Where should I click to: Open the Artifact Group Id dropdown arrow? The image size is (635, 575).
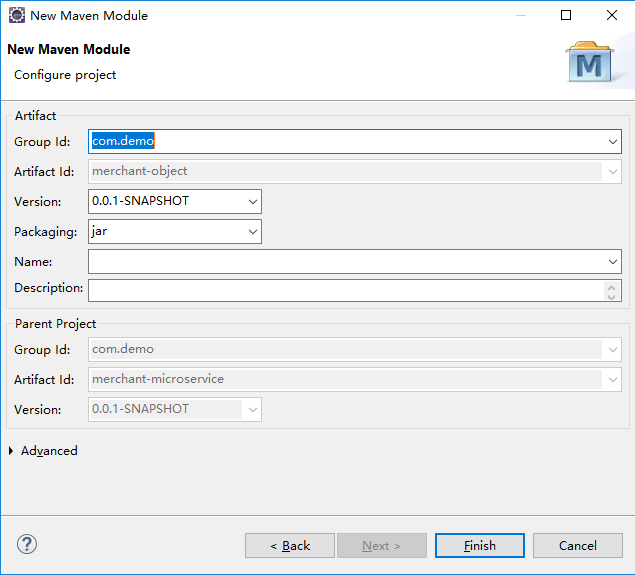coord(612,142)
